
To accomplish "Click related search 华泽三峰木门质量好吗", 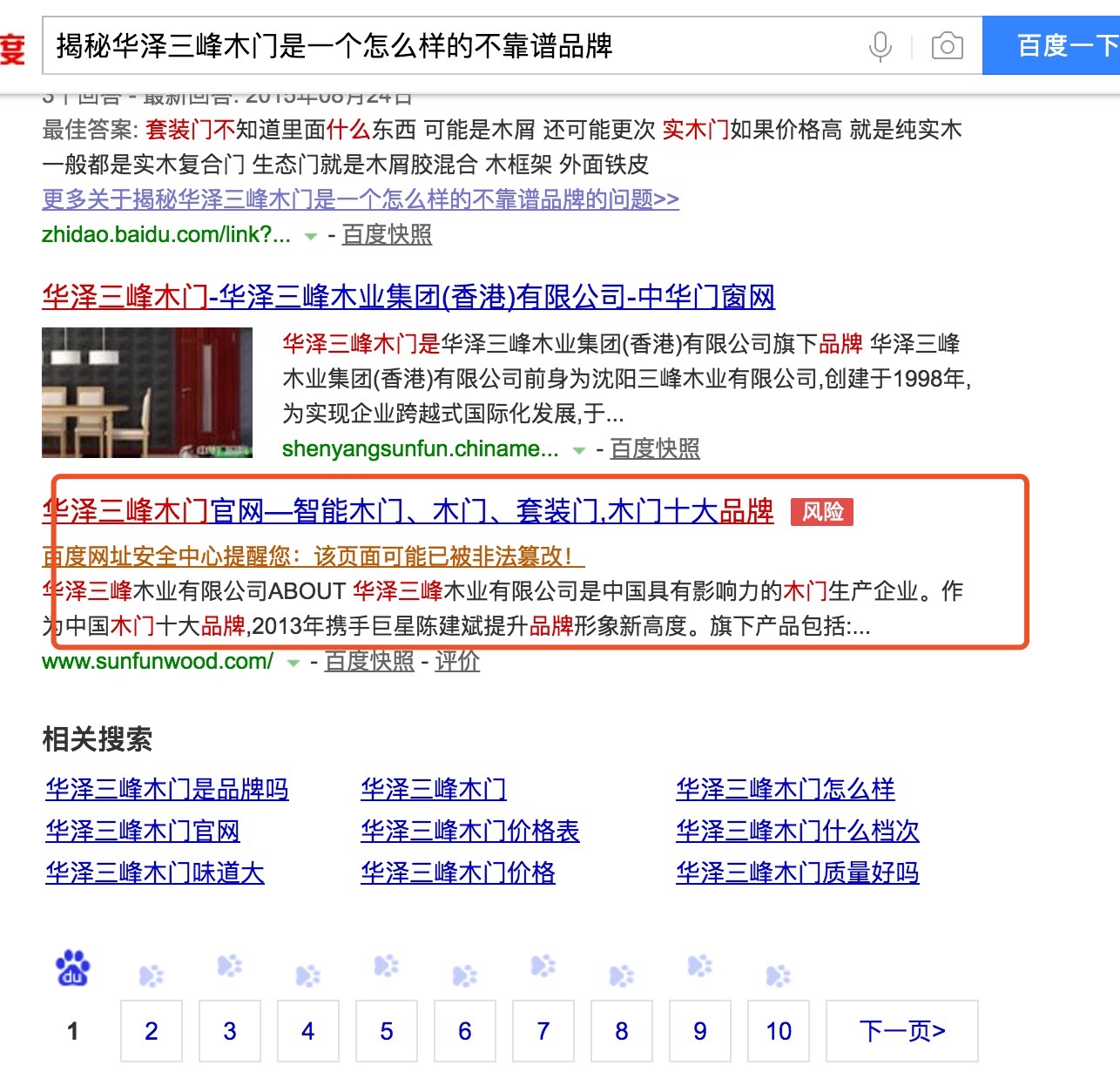I will point(798,873).
